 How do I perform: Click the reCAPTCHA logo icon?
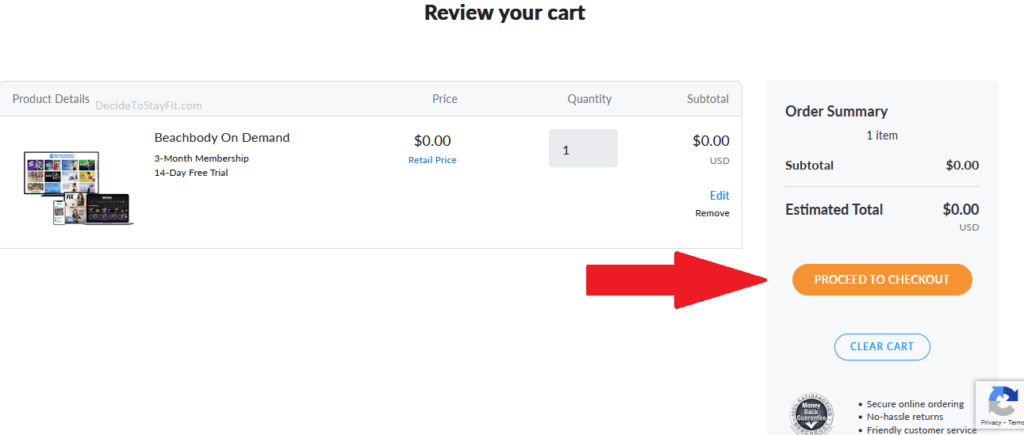click(1003, 402)
